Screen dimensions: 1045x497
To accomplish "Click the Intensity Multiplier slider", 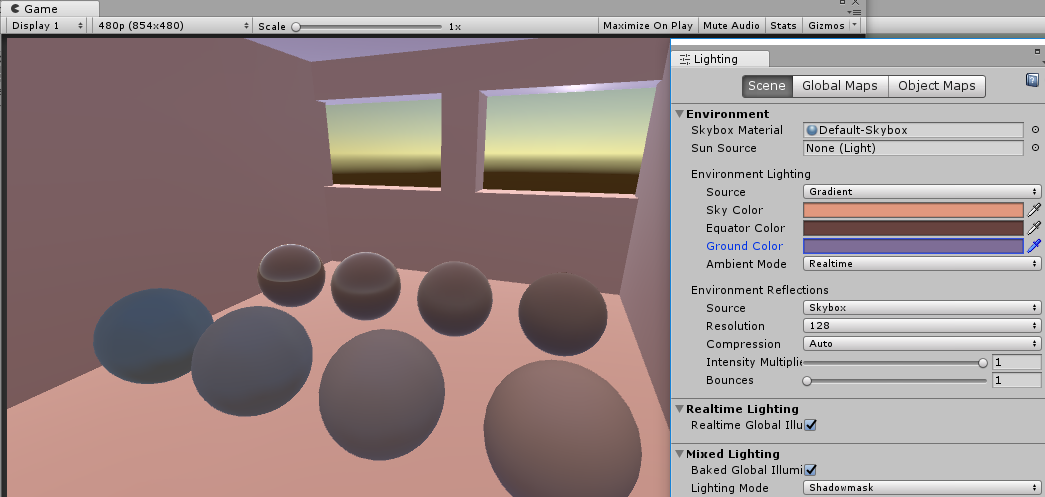I will tap(895, 362).
